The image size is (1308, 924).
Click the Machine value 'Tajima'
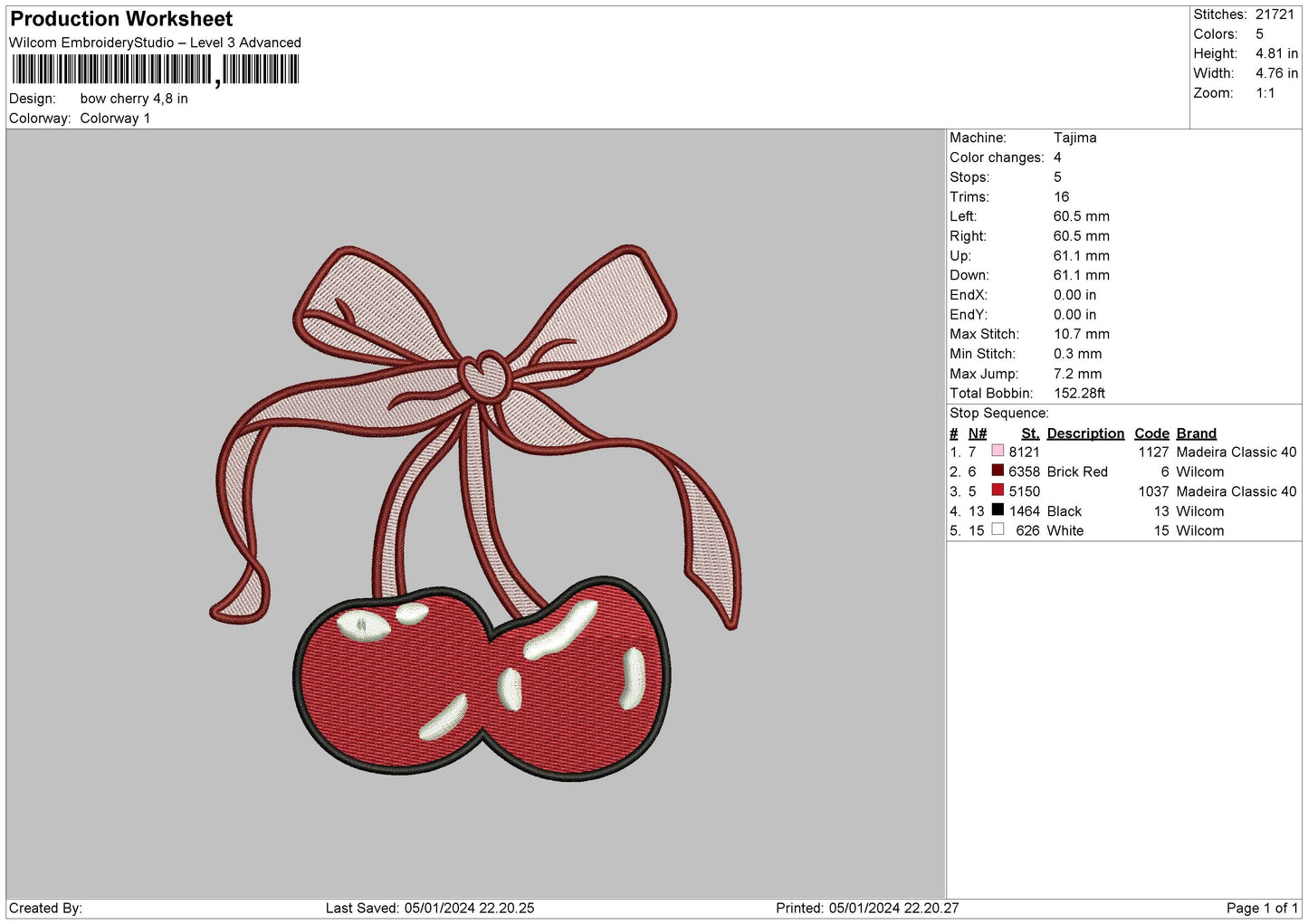coord(1074,138)
